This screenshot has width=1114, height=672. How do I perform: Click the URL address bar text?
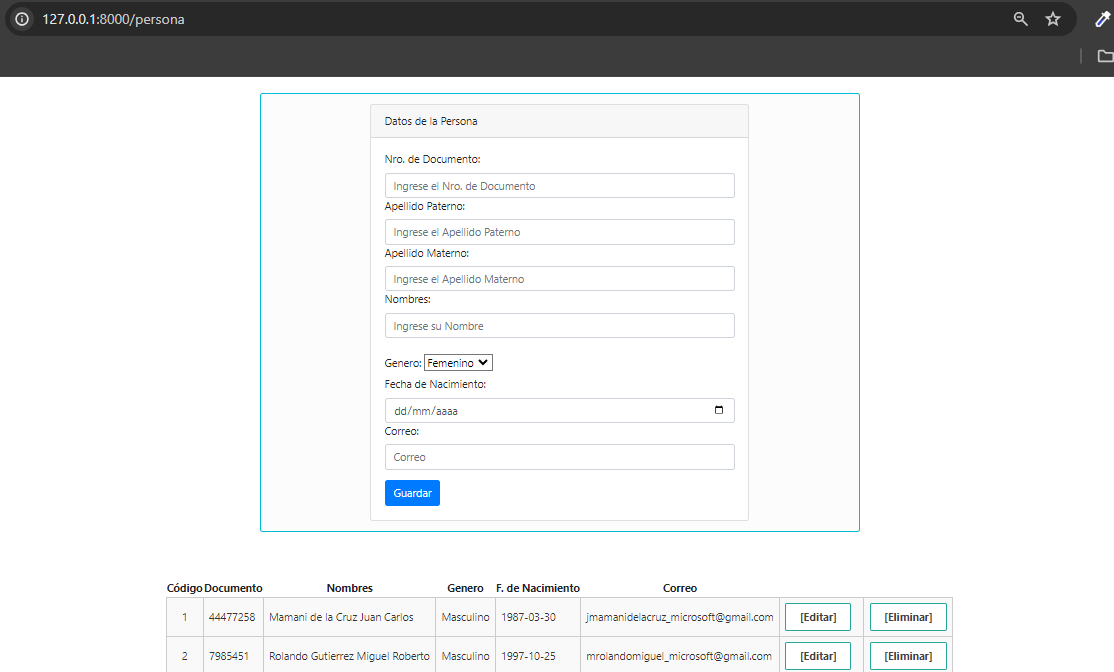[113, 19]
